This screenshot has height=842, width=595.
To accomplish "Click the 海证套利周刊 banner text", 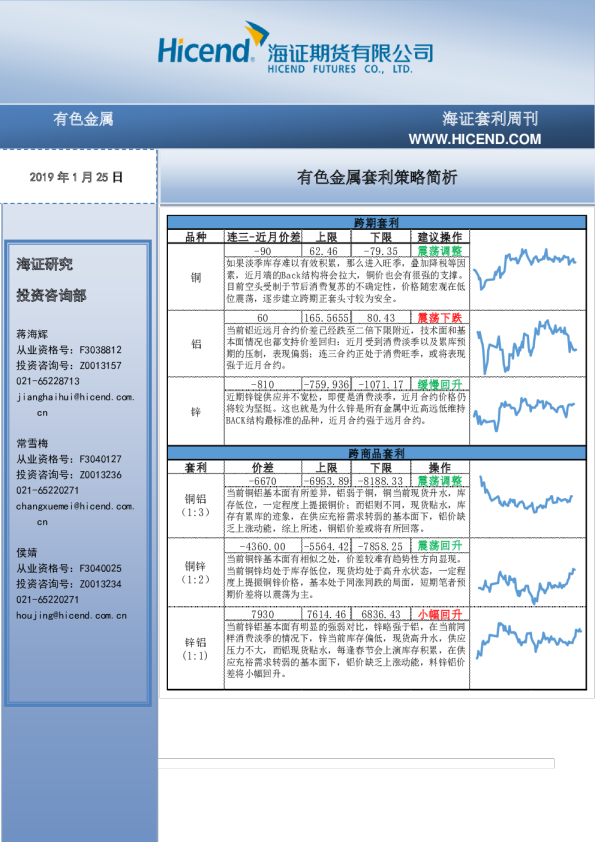I will 490,119.
